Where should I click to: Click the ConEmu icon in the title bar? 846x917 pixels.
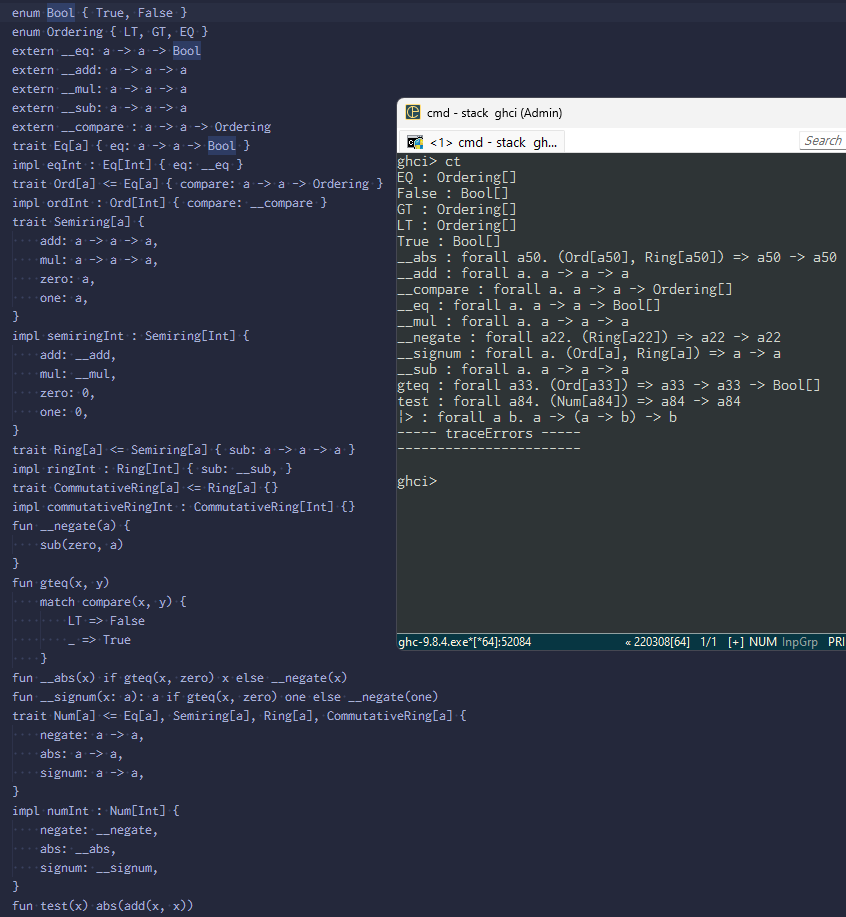click(413, 112)
